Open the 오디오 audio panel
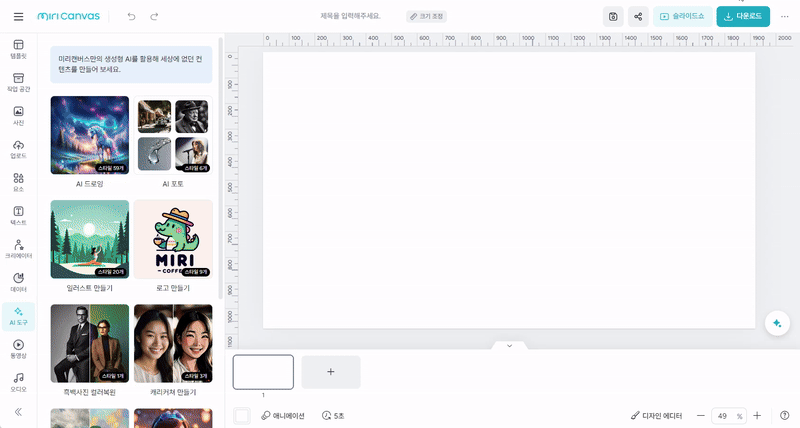 18,383
